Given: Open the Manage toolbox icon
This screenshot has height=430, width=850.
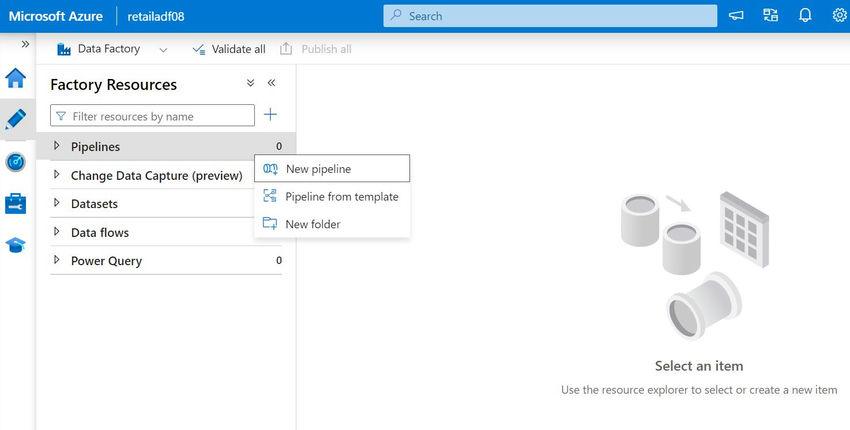Looking at the screenshot, I should pyautogui.click(x=16, y=203).
